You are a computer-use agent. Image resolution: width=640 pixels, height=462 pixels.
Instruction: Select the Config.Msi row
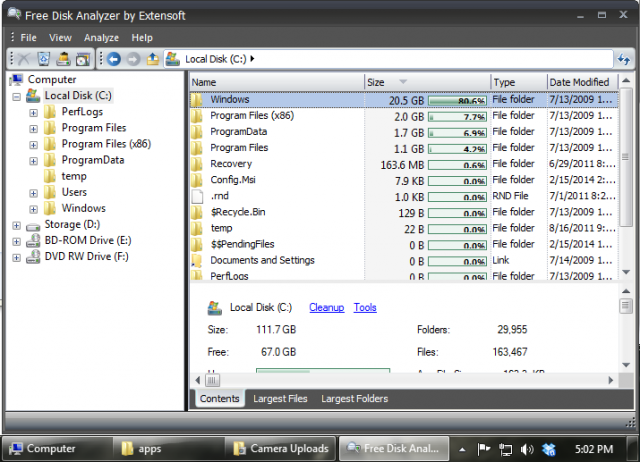(404, 180)
